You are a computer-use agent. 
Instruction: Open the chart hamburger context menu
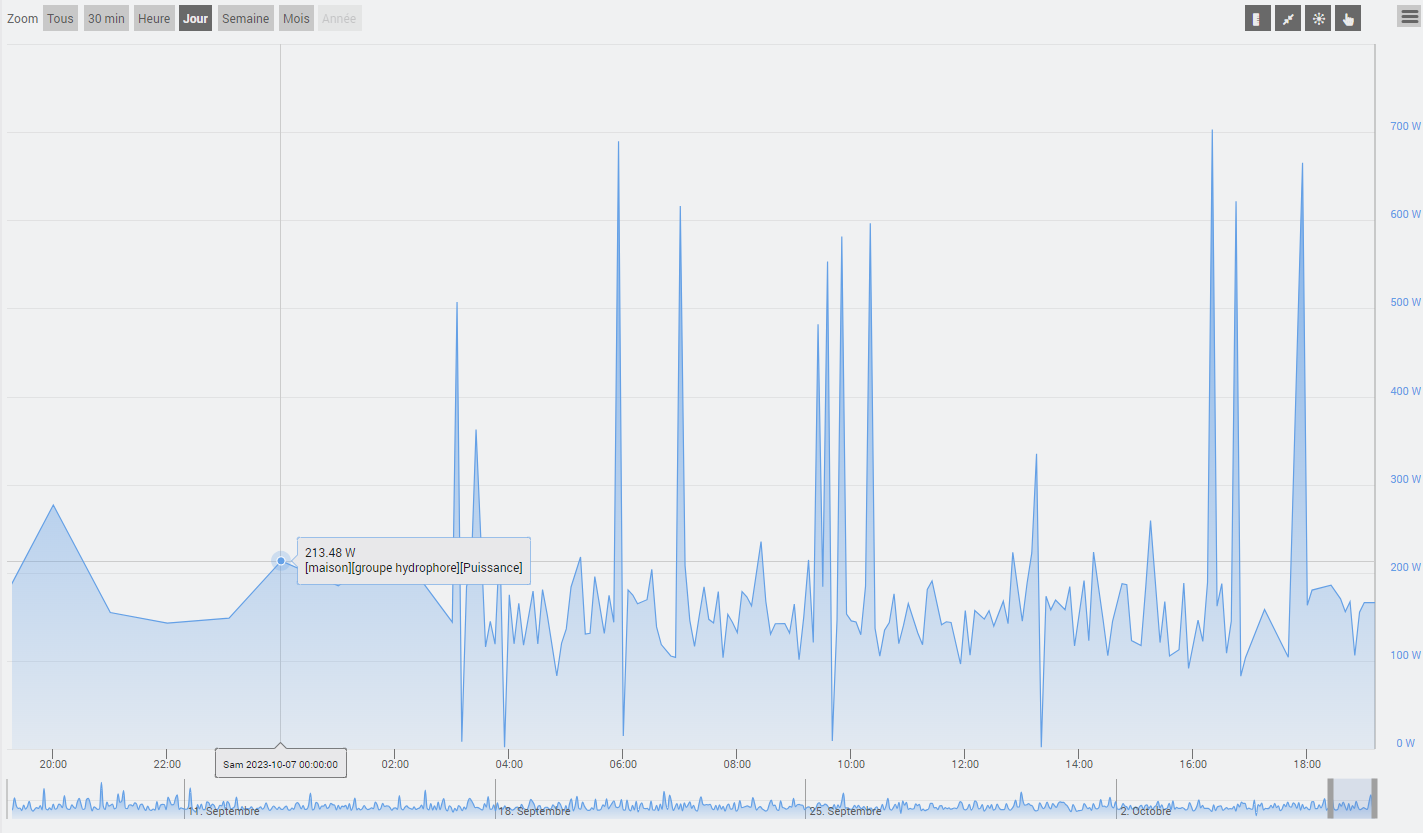pyautogui.click(x=1409, y=16)
